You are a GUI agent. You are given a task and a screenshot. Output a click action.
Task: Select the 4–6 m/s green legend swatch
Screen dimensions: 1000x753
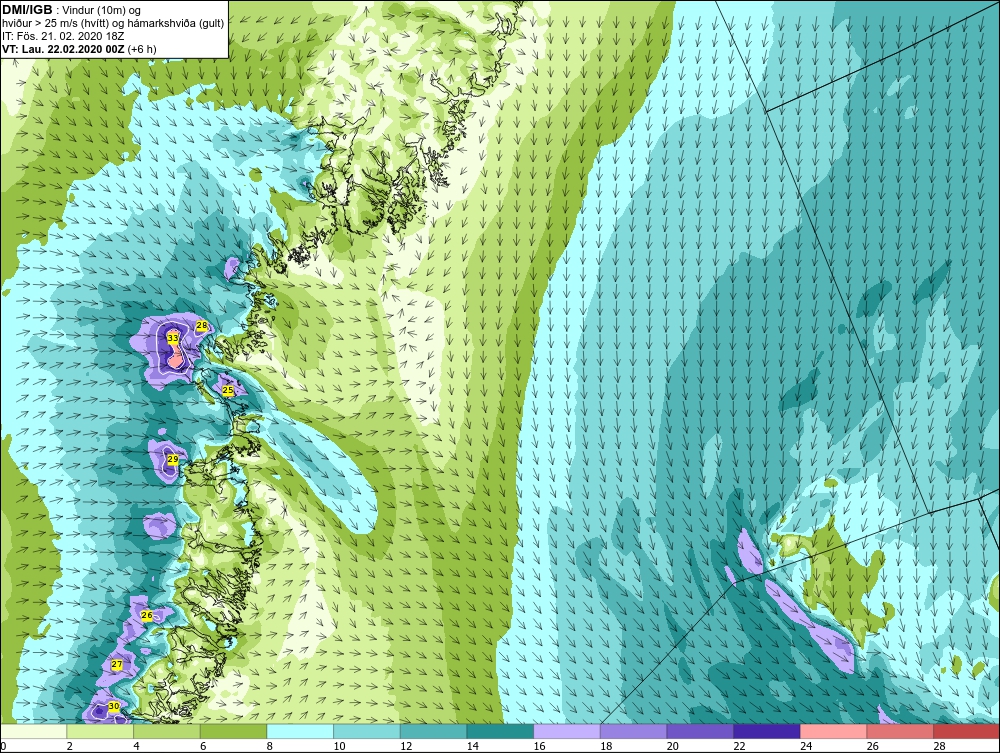click(x=166, y=731)
